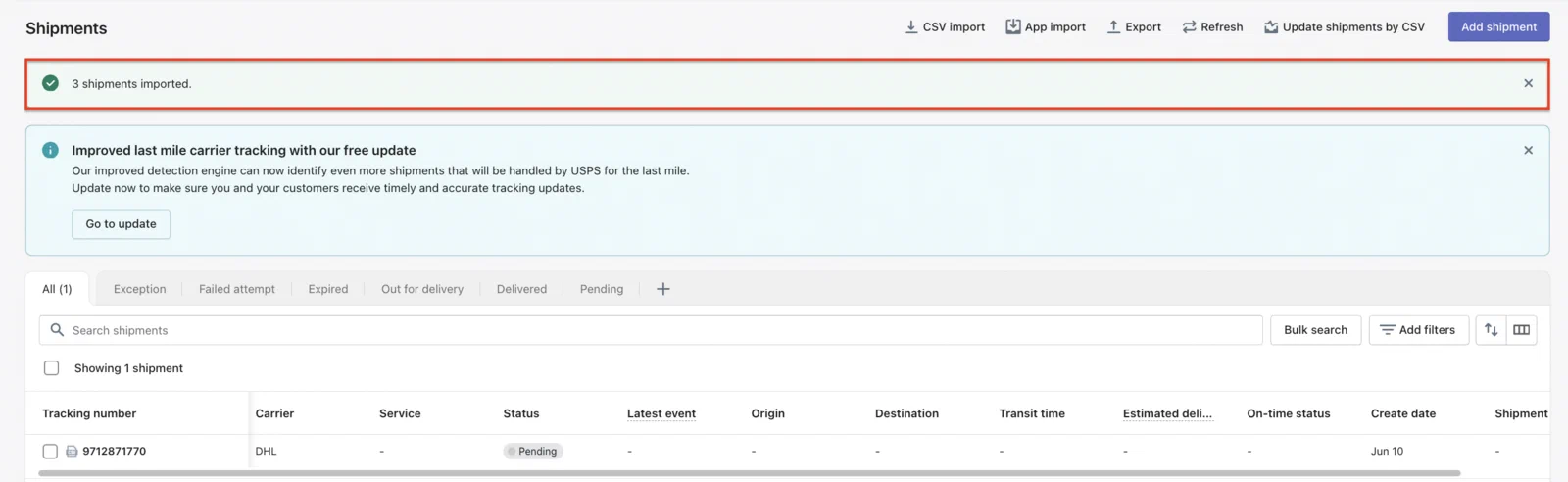Click tracking number 9712871770

114,452
